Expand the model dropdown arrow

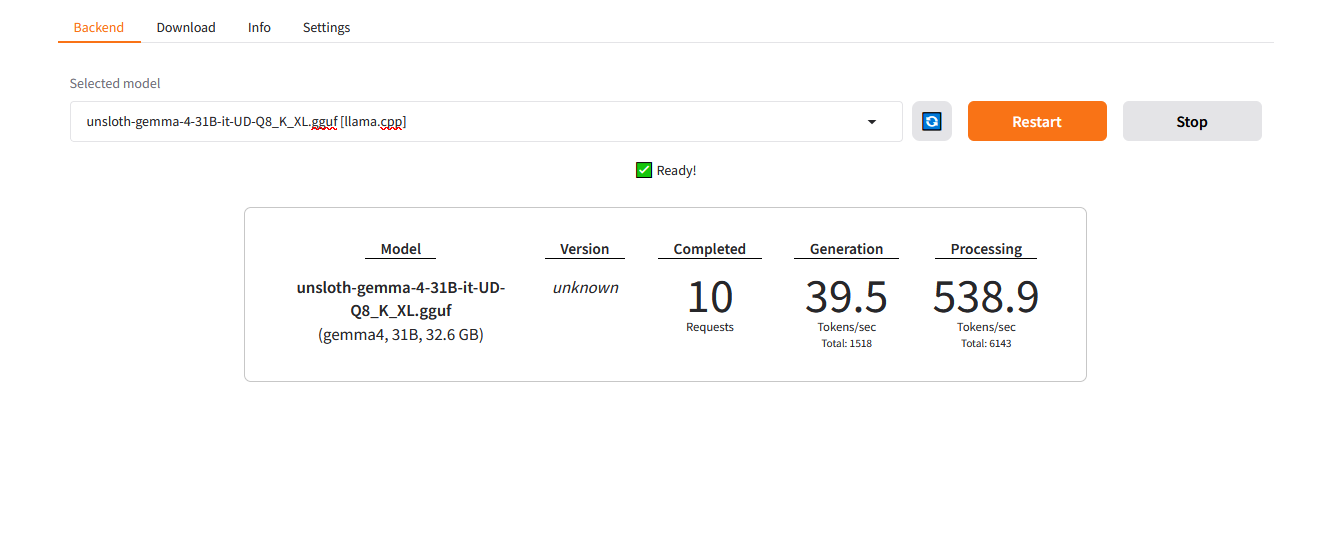[x=871, y=122]
